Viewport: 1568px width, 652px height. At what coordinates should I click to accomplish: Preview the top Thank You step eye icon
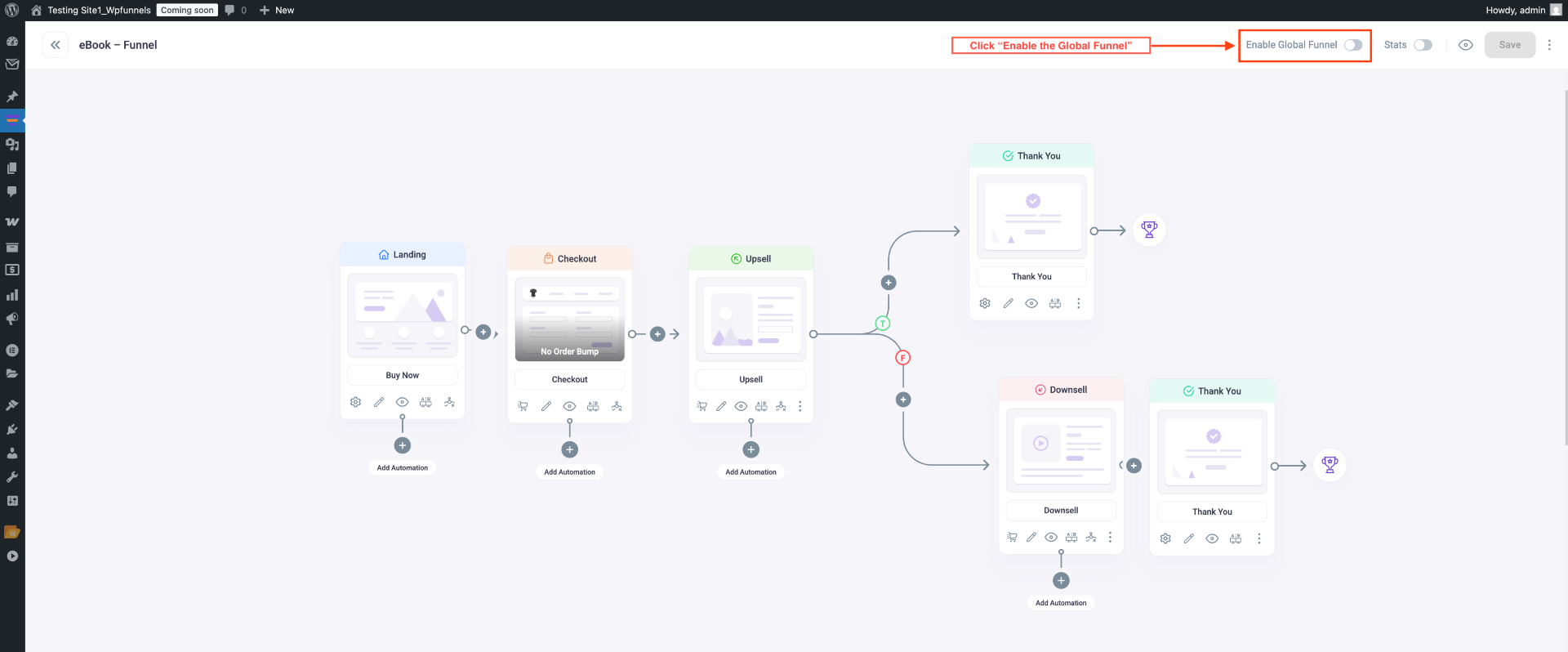(x=1031, y=303)
